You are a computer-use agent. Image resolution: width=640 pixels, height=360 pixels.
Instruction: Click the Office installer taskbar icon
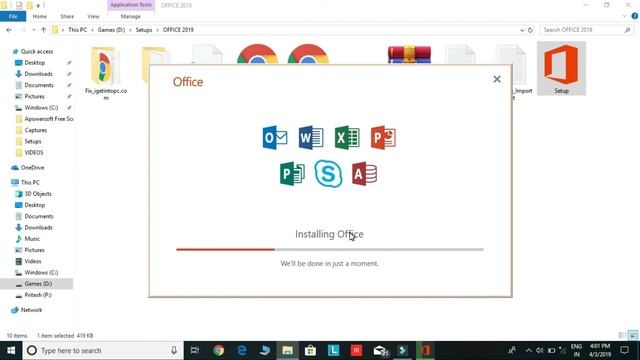click(x=425, y=350)
